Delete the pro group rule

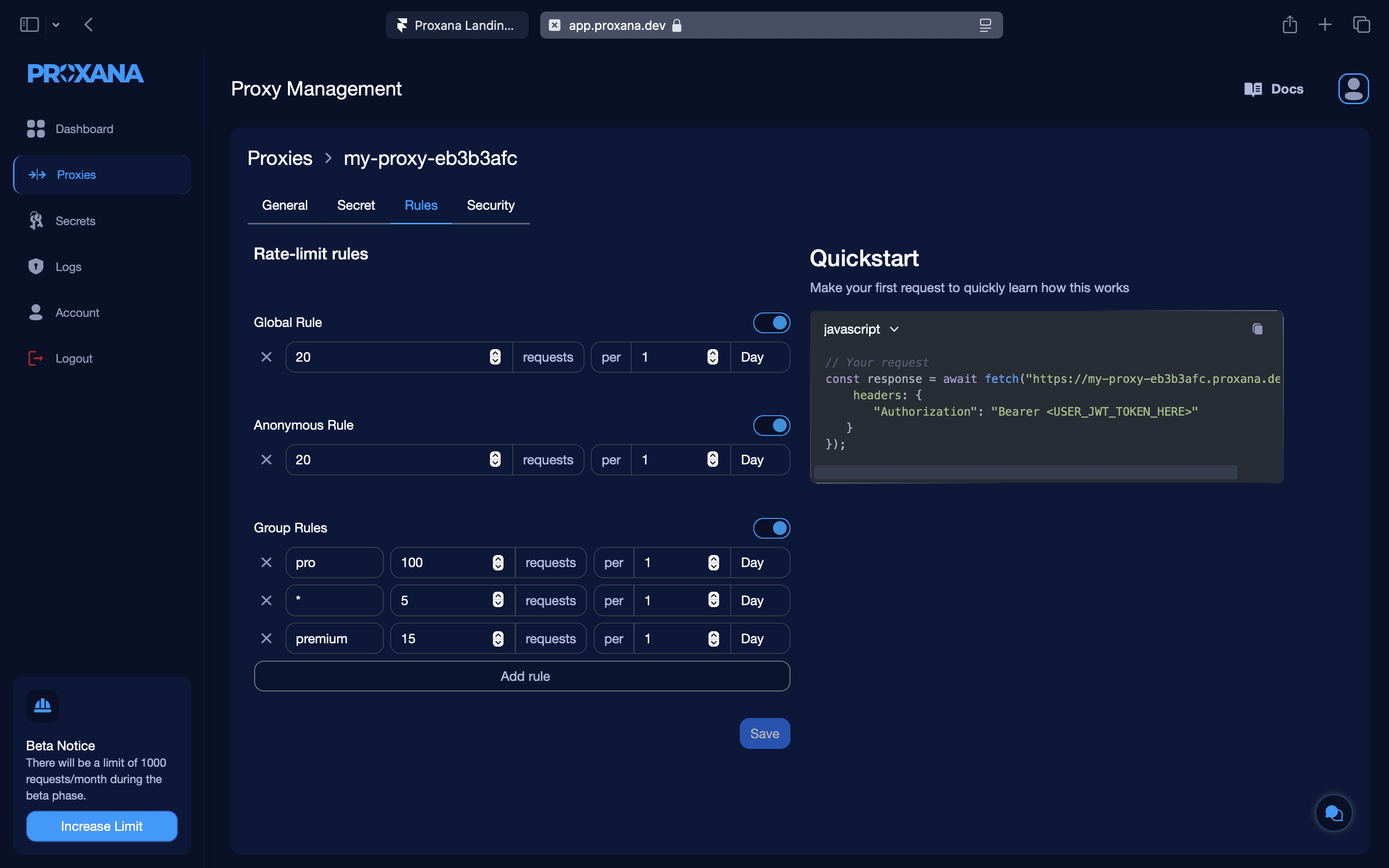[266, 563]
